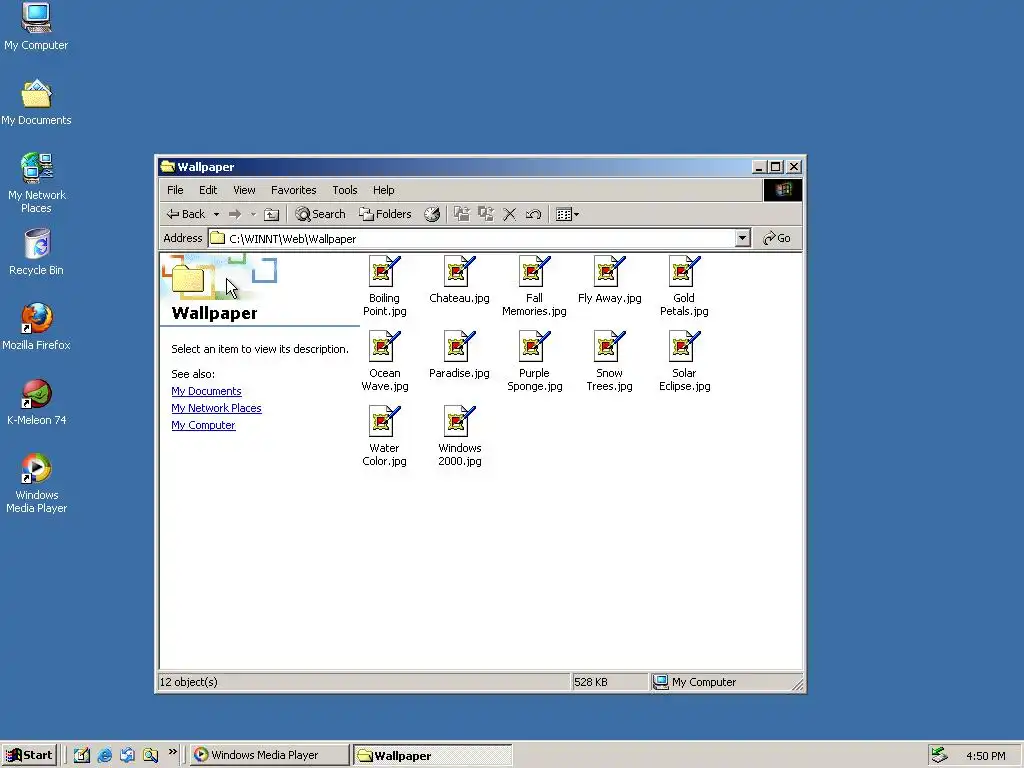Viewport: 1024px width, 768px height.
Task: Expand the Address bar dropdown
Action: click(742, 238)
